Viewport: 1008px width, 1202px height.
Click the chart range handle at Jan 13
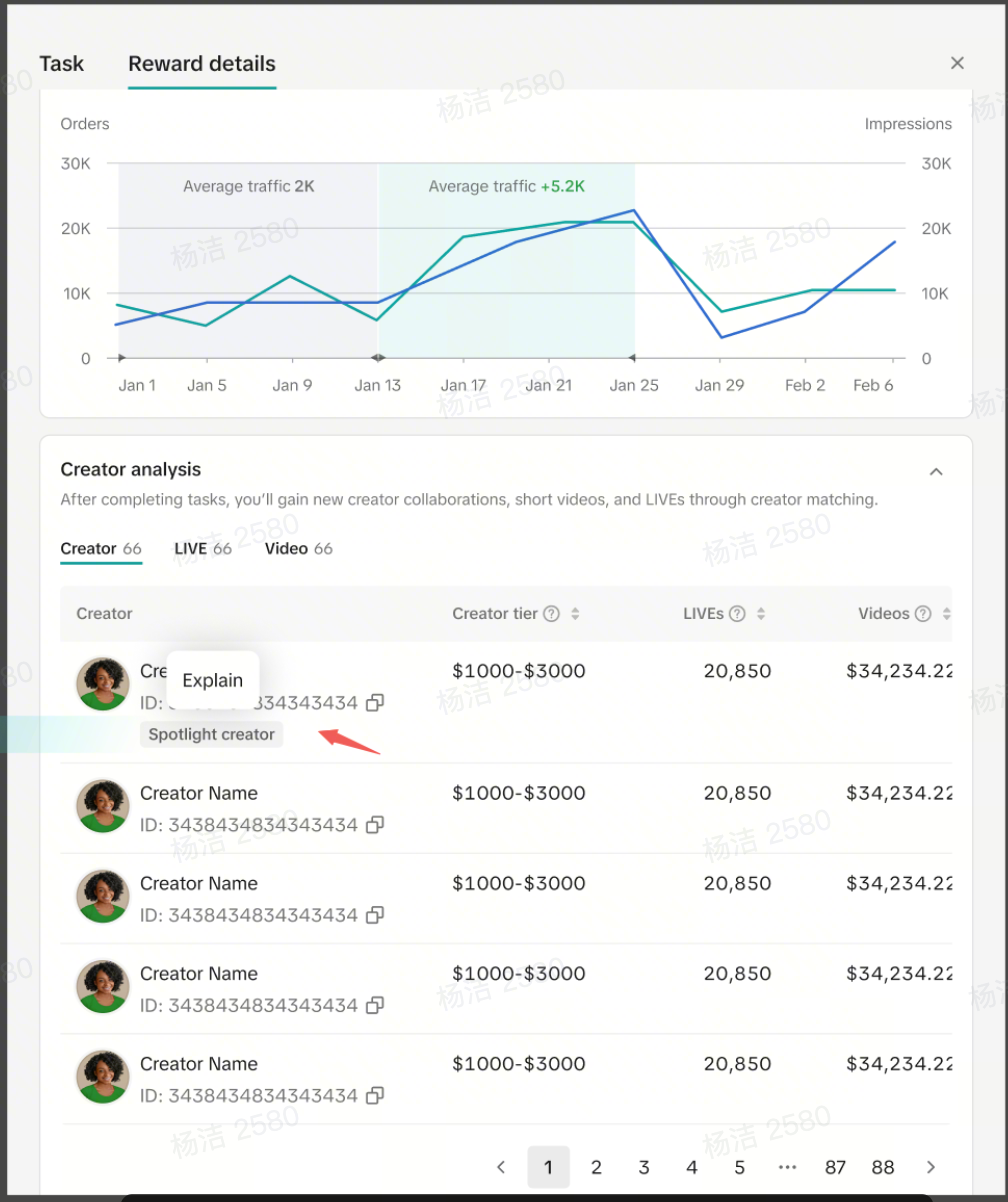coord(378,358)
